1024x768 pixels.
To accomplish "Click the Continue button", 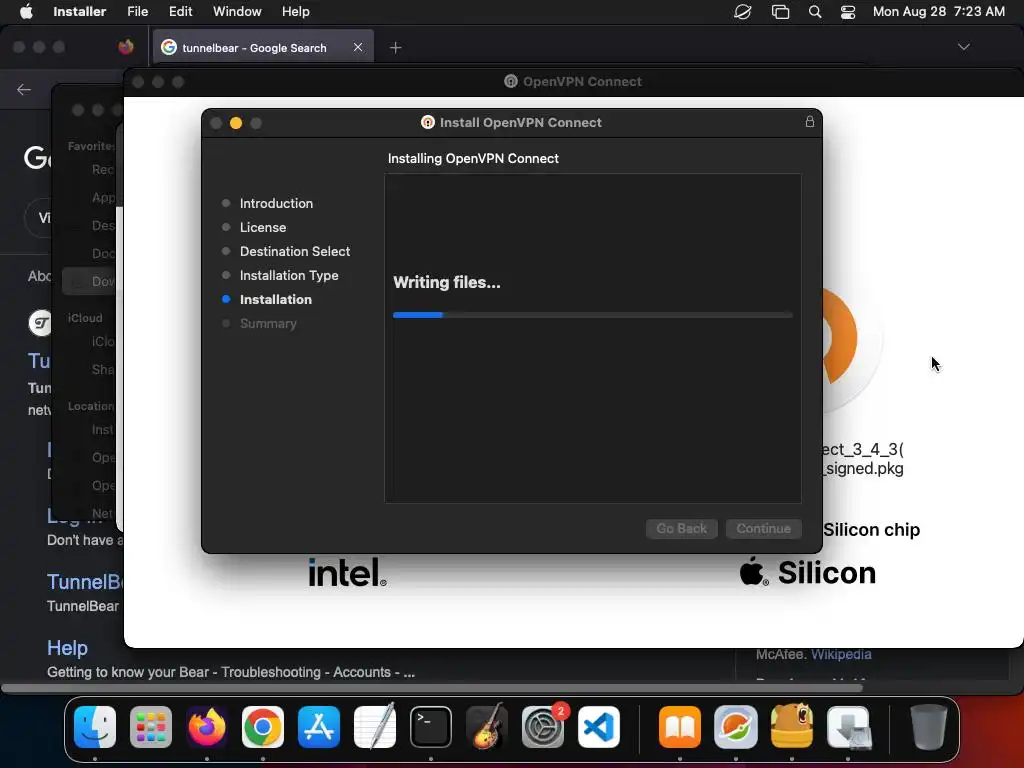I will tap(763, 528).
